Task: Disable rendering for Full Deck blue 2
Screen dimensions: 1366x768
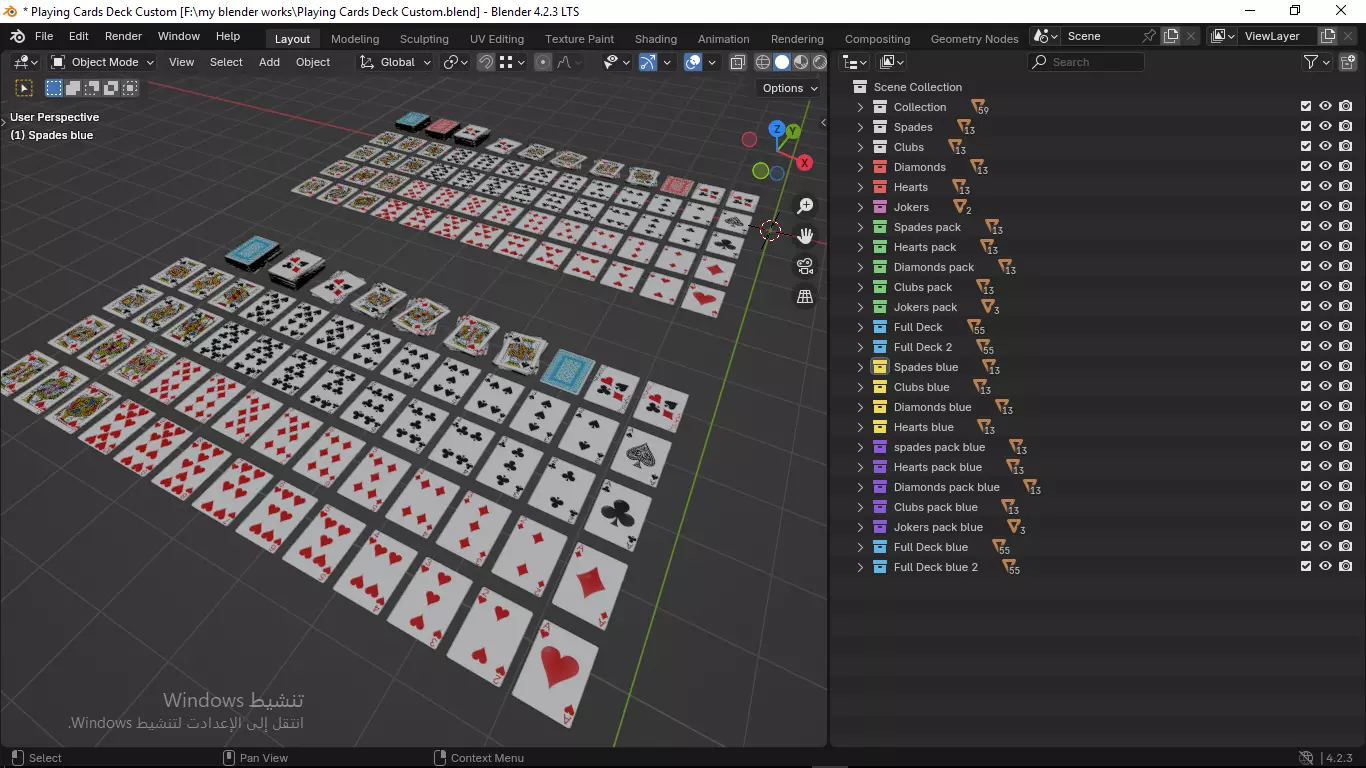Action: tap(1346, 567)
